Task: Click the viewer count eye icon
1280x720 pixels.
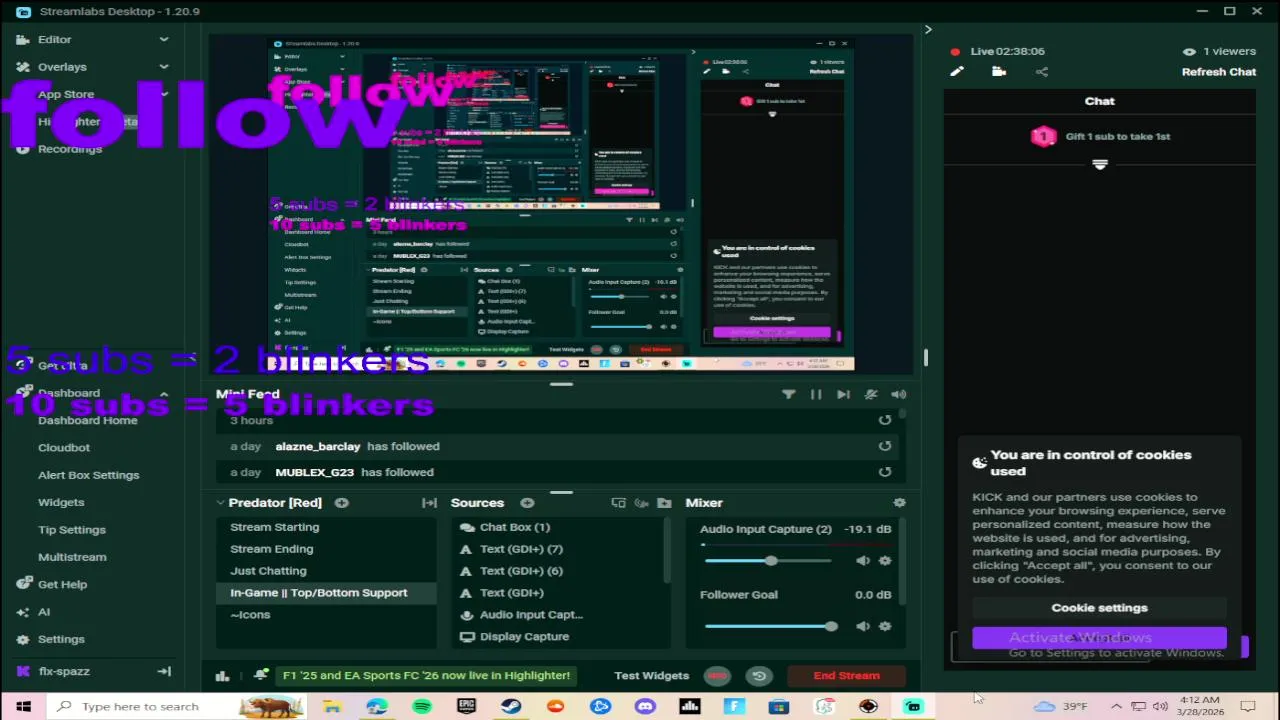Action: point(1189,51)
